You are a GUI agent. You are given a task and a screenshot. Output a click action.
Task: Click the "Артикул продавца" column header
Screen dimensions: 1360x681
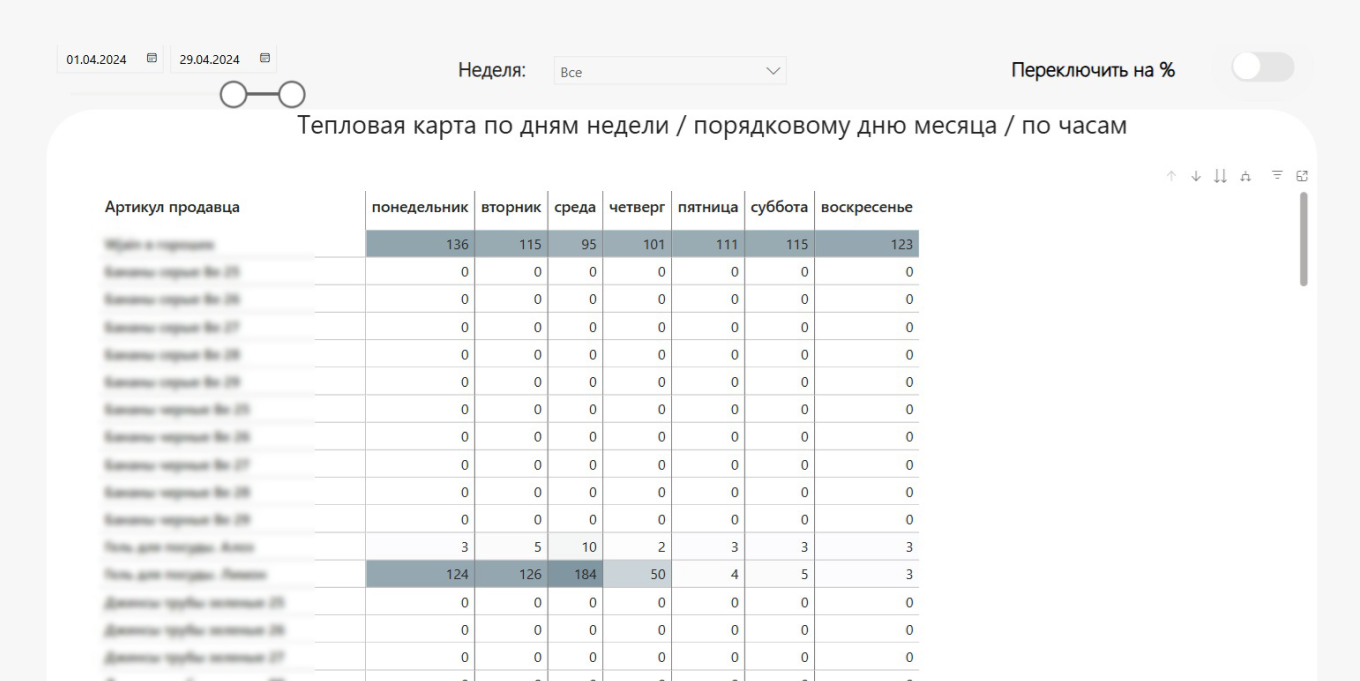pos(172,207)
